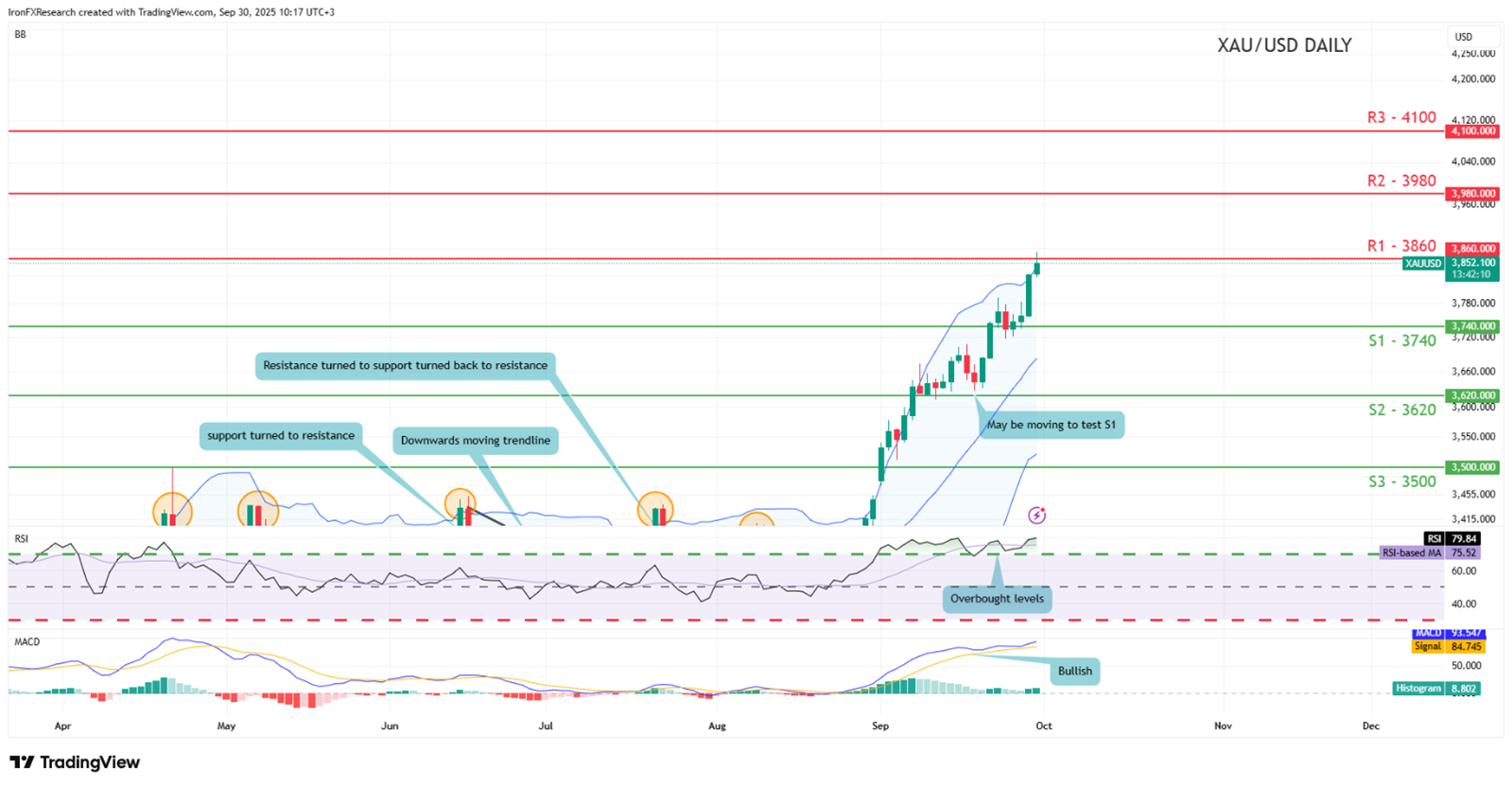The height and width of the screenshot is (787, 1512).
Task: Click the XAUUSD current price label
Action: point(1423,264)
